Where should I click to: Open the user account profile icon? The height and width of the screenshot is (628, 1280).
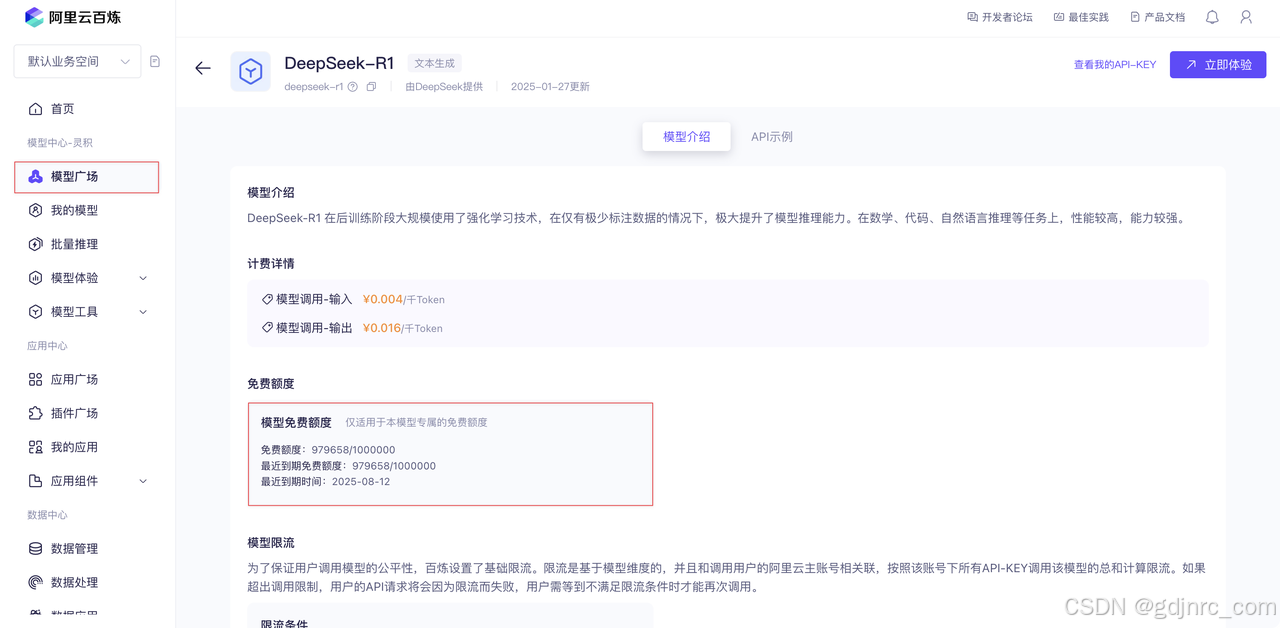[x=1246, y=17]
